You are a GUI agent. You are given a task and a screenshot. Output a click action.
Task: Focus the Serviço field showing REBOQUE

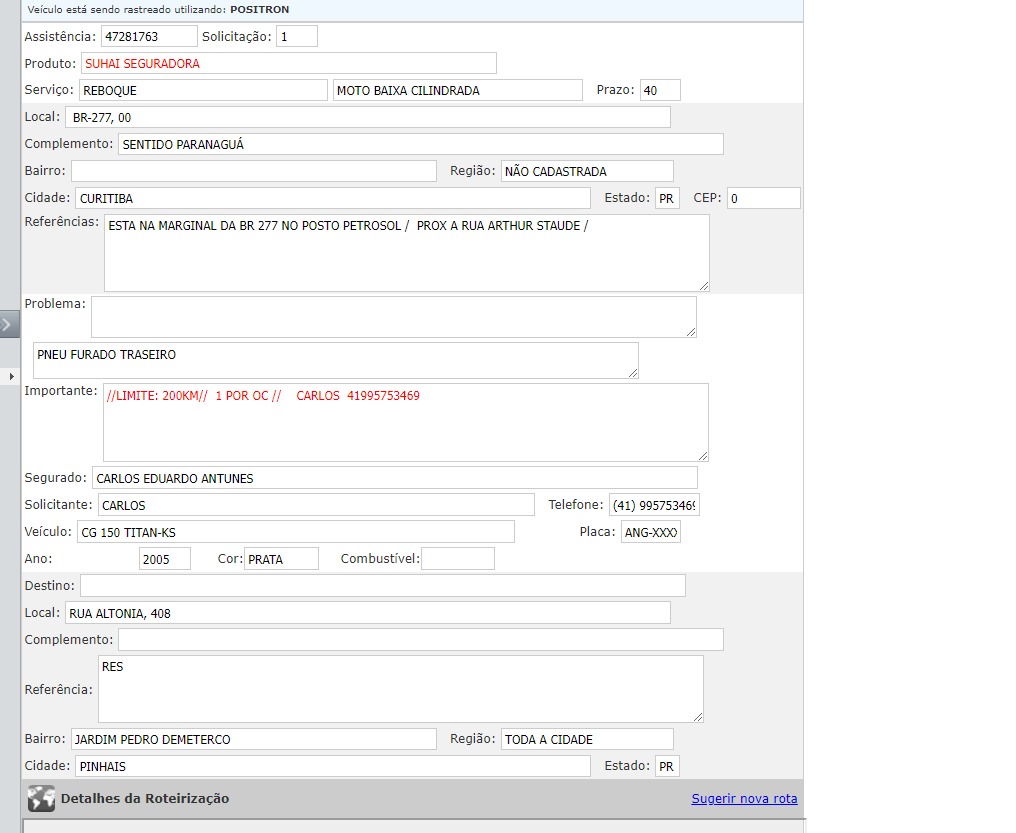[x=203, y=90]
